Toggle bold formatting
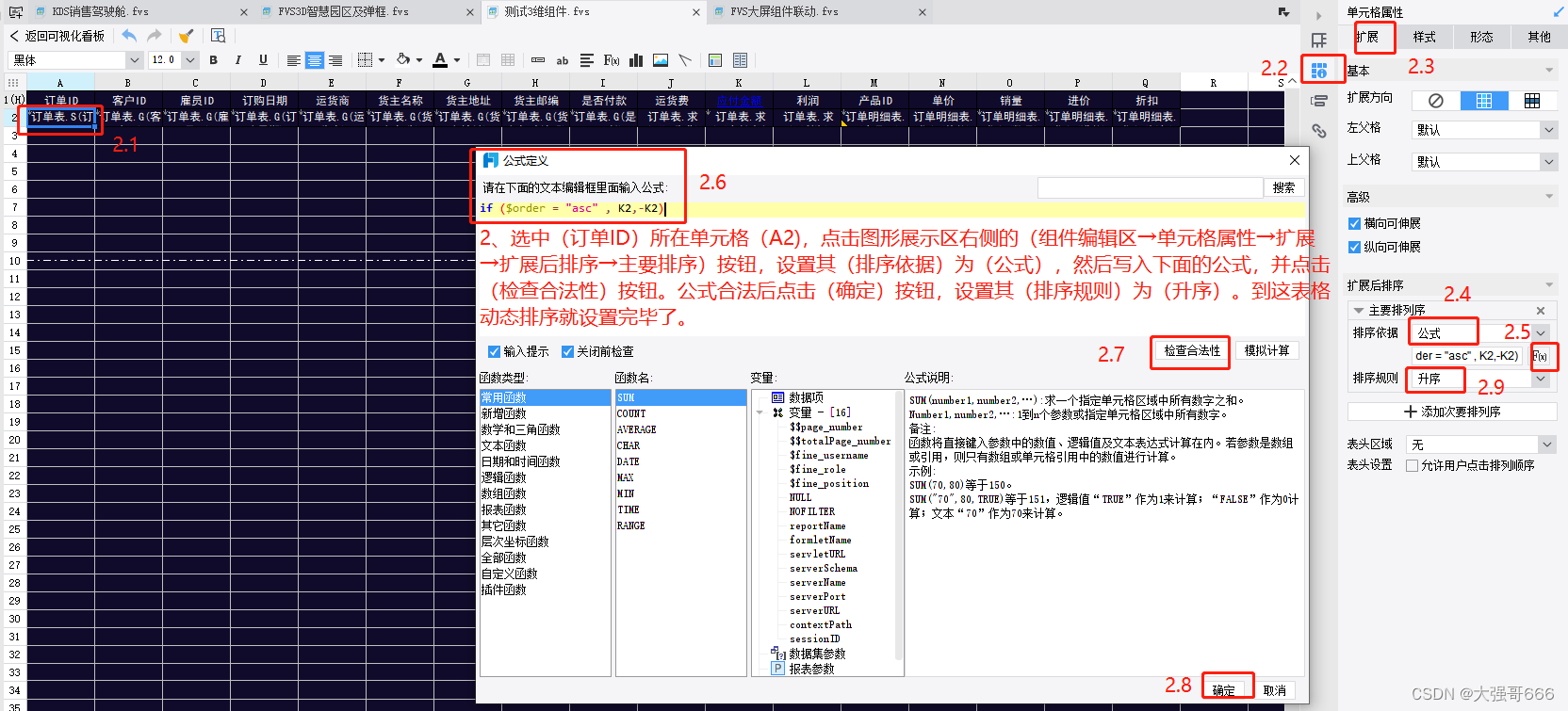Viewport: 1568px width, 711px height. point(214,60)
